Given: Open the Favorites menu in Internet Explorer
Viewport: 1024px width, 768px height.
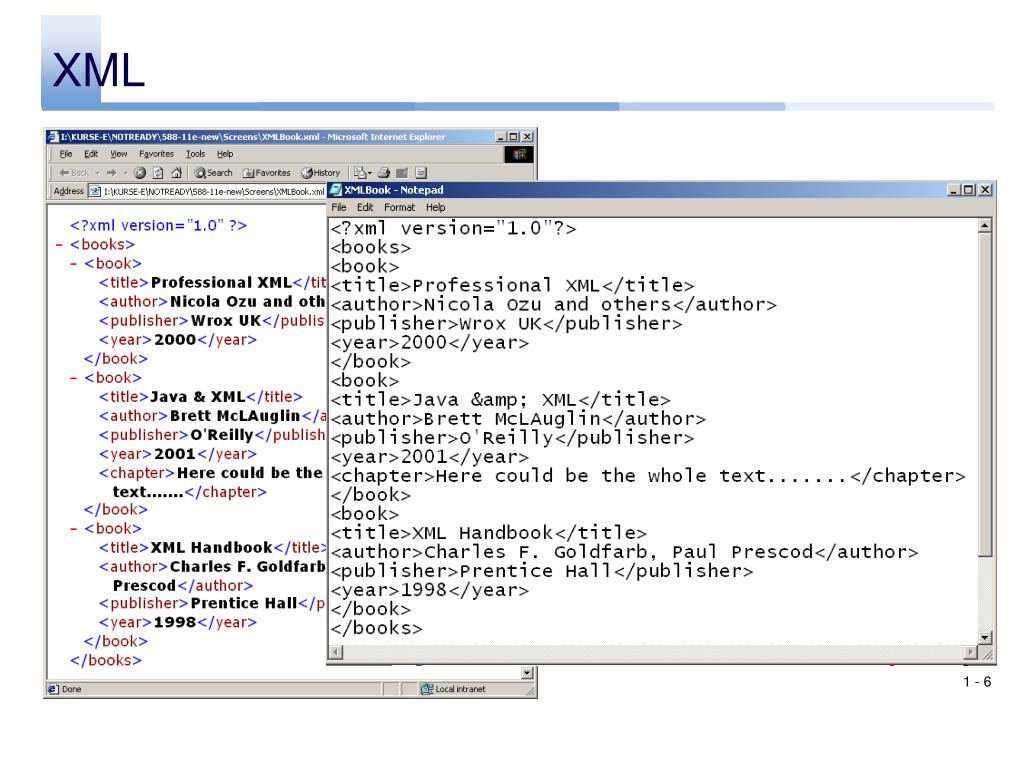Looking at the screenshot, I should click(156, 154).
